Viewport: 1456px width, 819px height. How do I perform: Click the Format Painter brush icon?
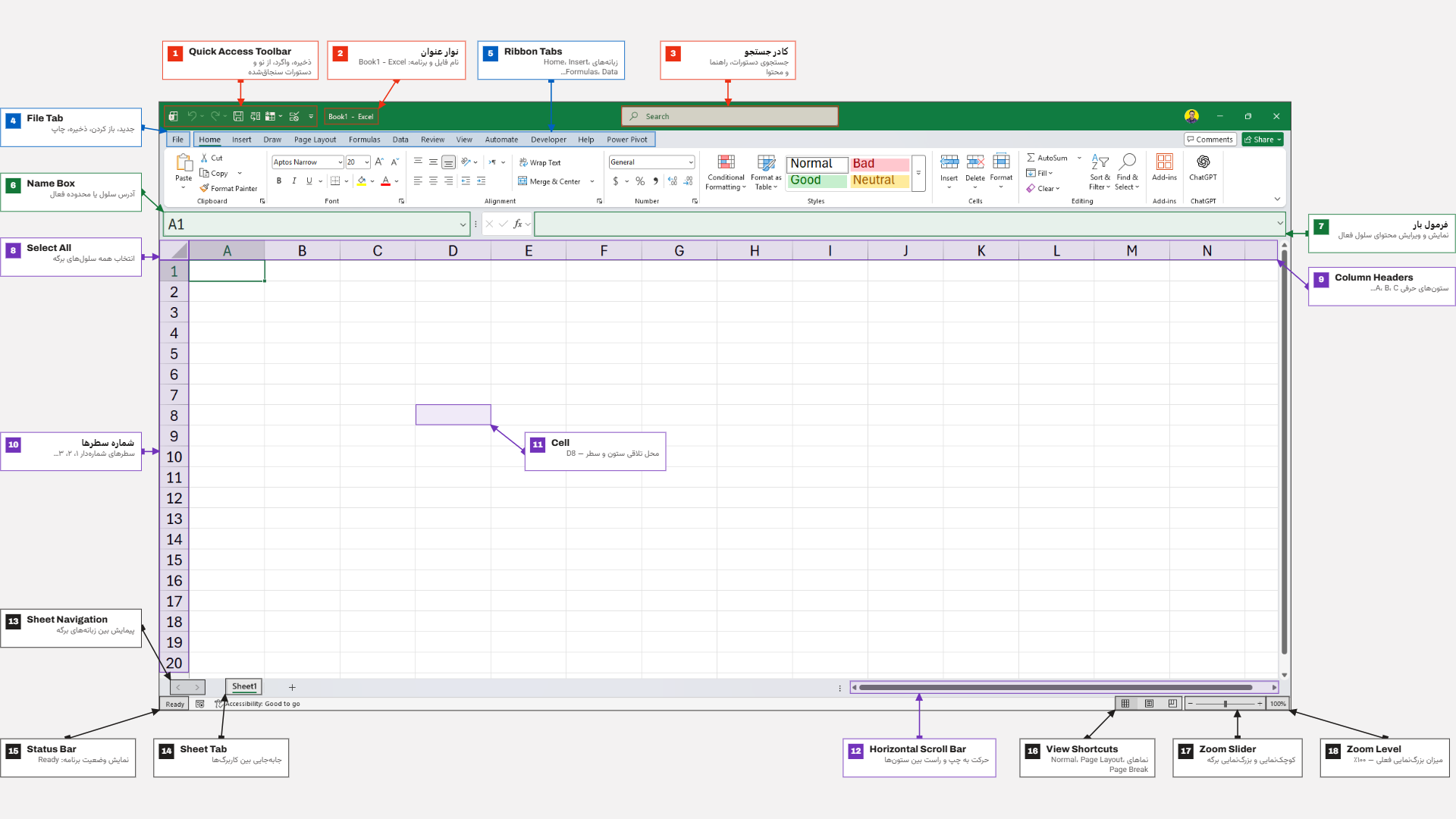pos(204,188)
